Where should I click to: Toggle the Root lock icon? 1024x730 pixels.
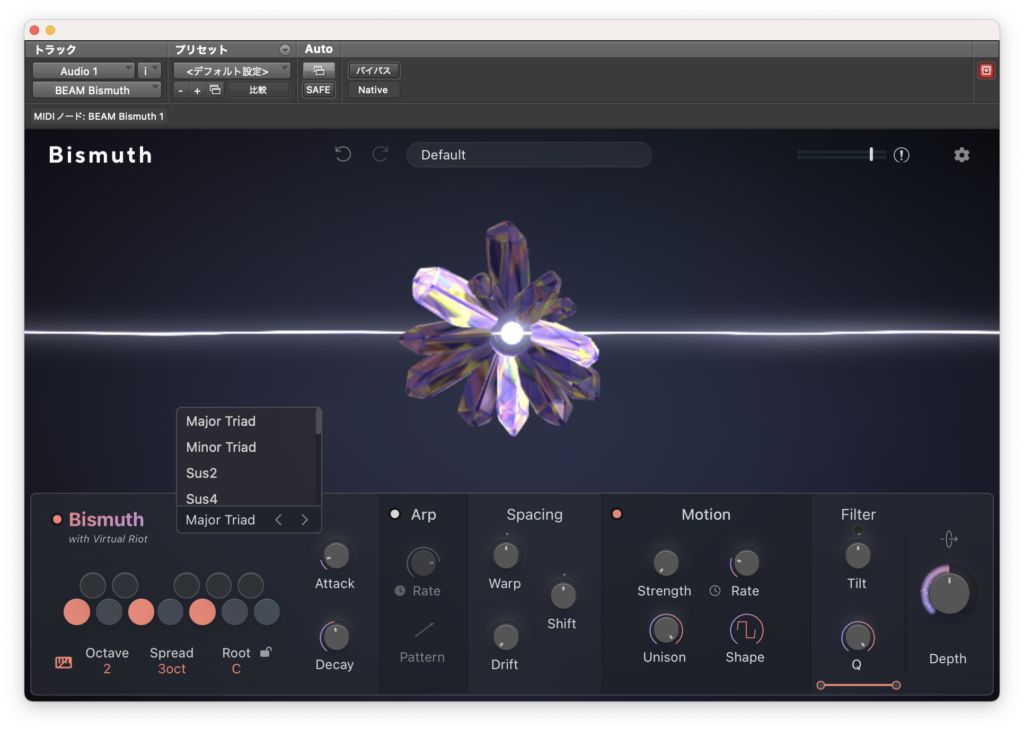coord(266,652)
